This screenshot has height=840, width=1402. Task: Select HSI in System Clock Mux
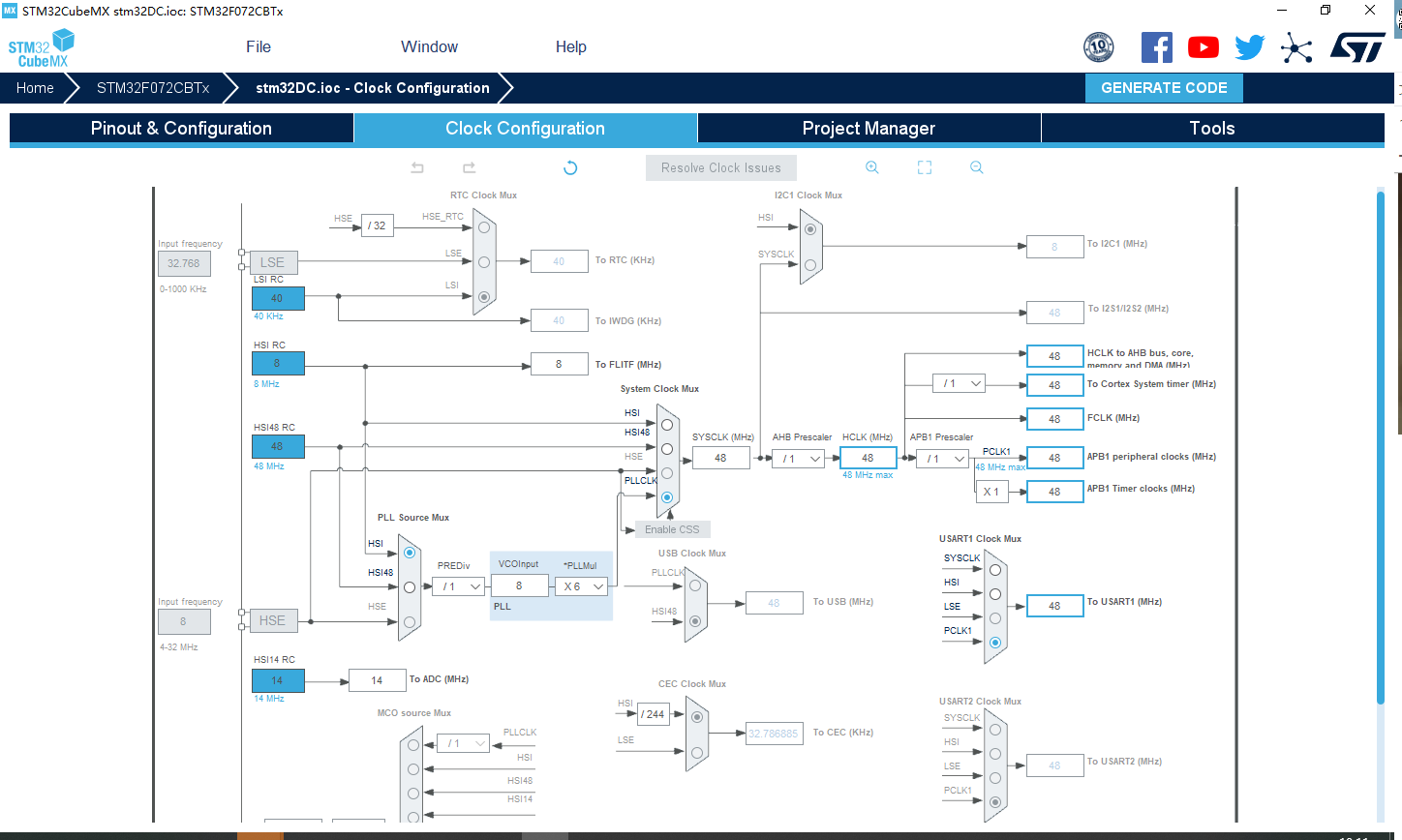667,424
